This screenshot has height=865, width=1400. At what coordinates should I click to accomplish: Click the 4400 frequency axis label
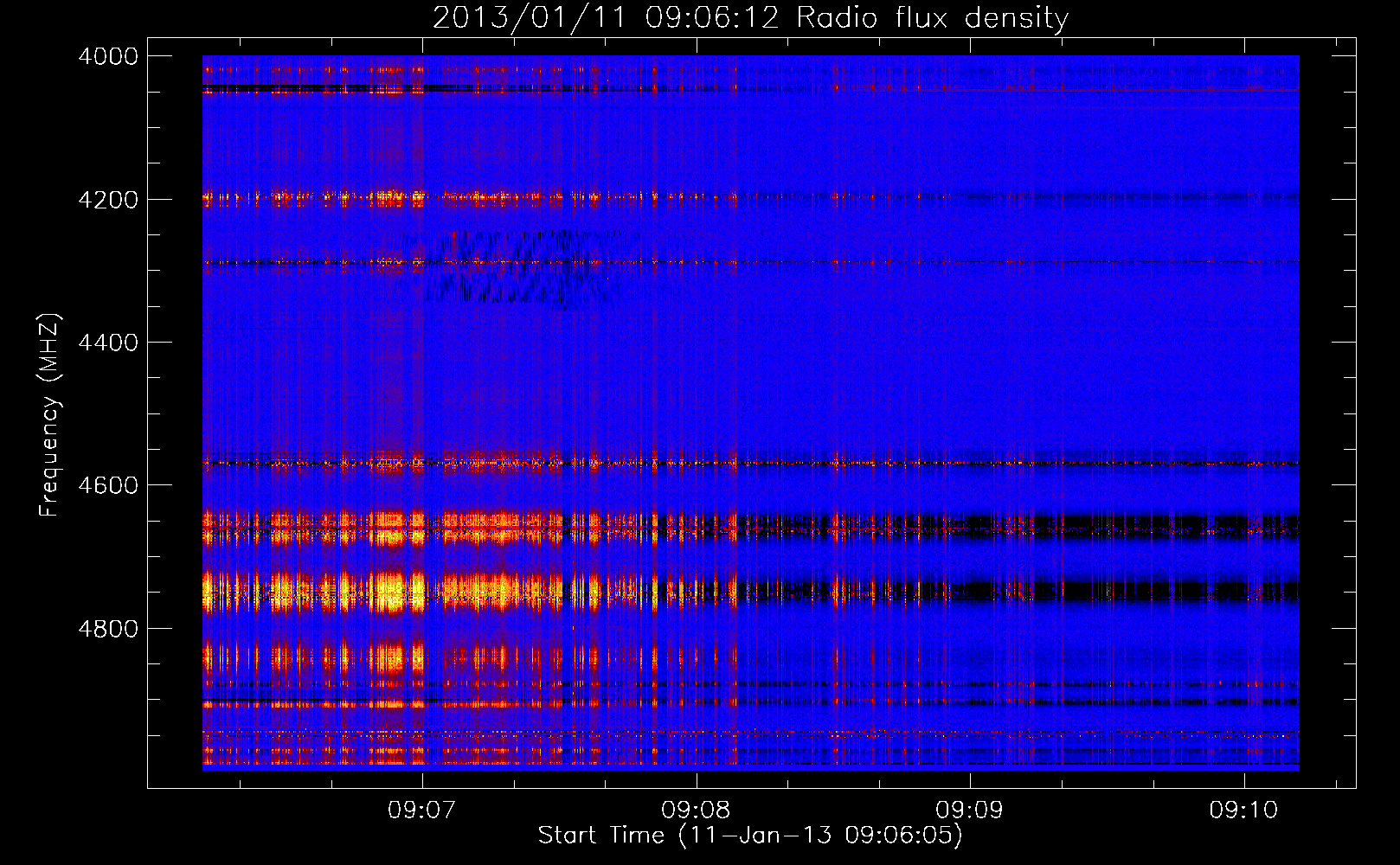coord(108,343)
